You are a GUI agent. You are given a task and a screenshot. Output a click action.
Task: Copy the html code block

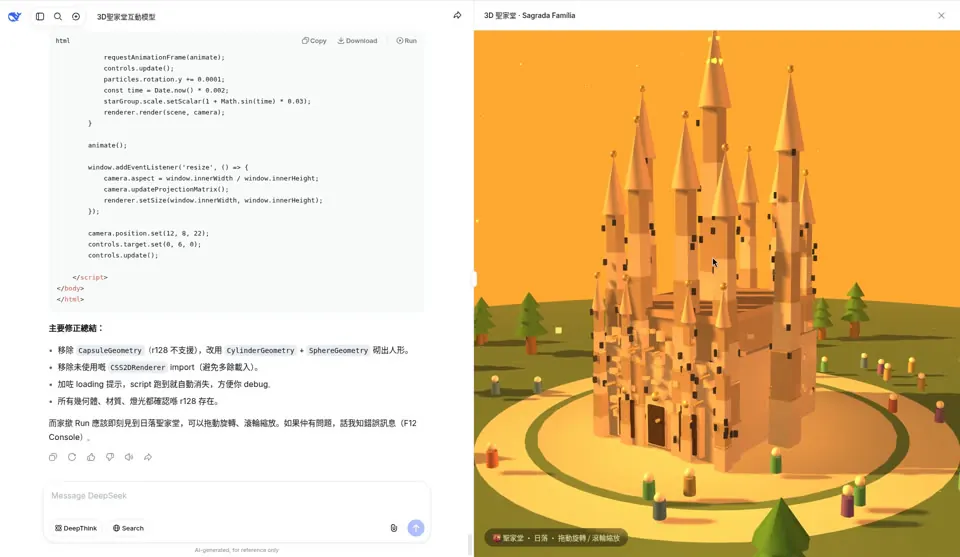point(314,40)
